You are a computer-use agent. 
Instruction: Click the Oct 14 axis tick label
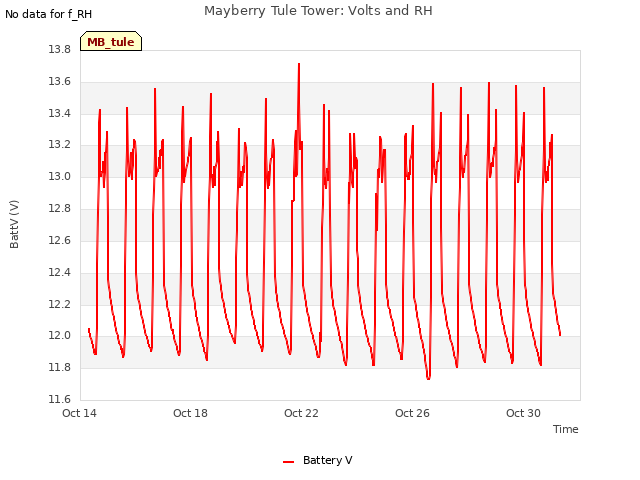point(79,413)
